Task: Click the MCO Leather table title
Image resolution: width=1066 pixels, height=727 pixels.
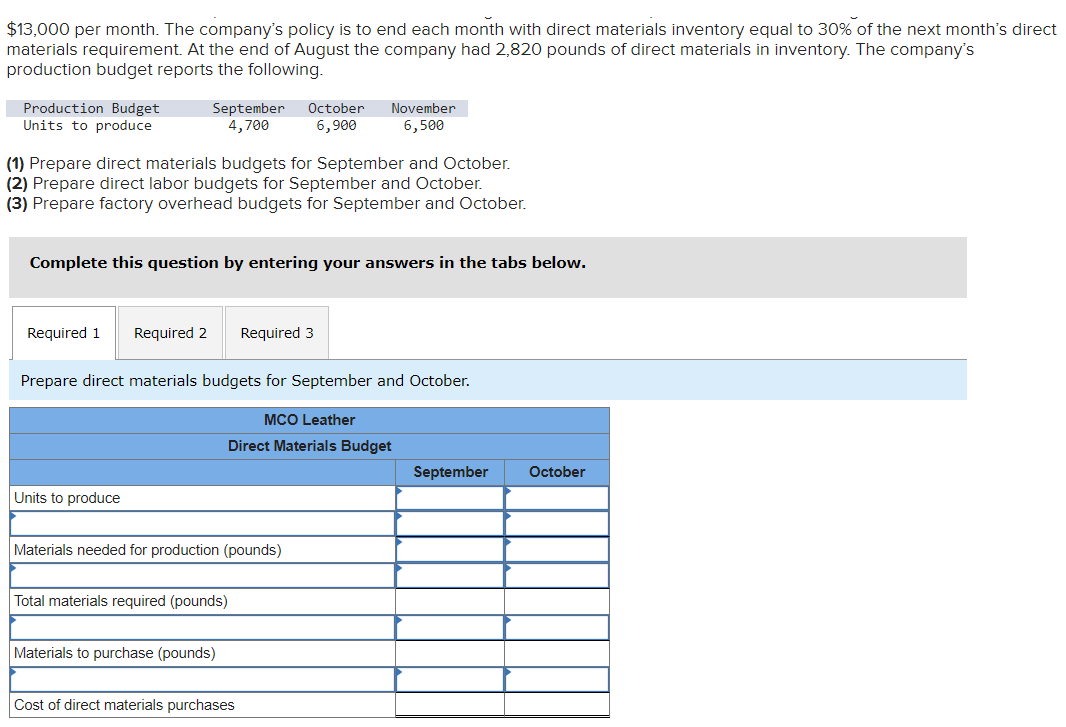Action: [x=309, y=420]
